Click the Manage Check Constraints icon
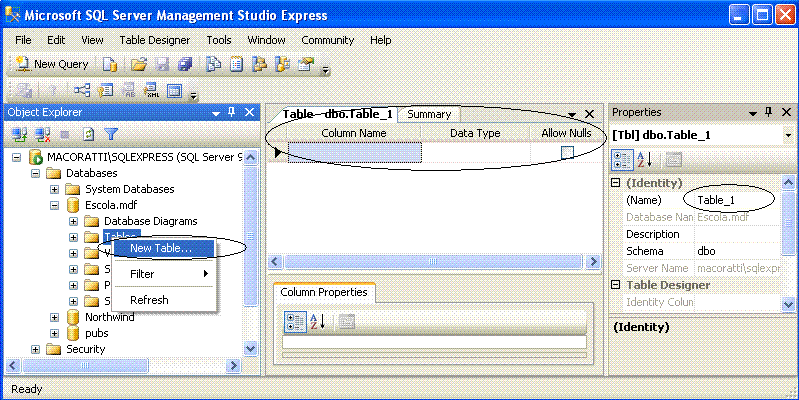The image size is (799, 400). tap(175, 91)
